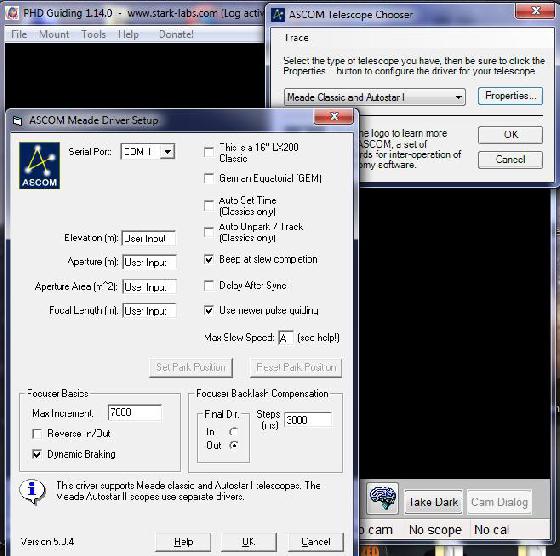Click the Take Dark button
560x556 pixels.
pos(433,502)
